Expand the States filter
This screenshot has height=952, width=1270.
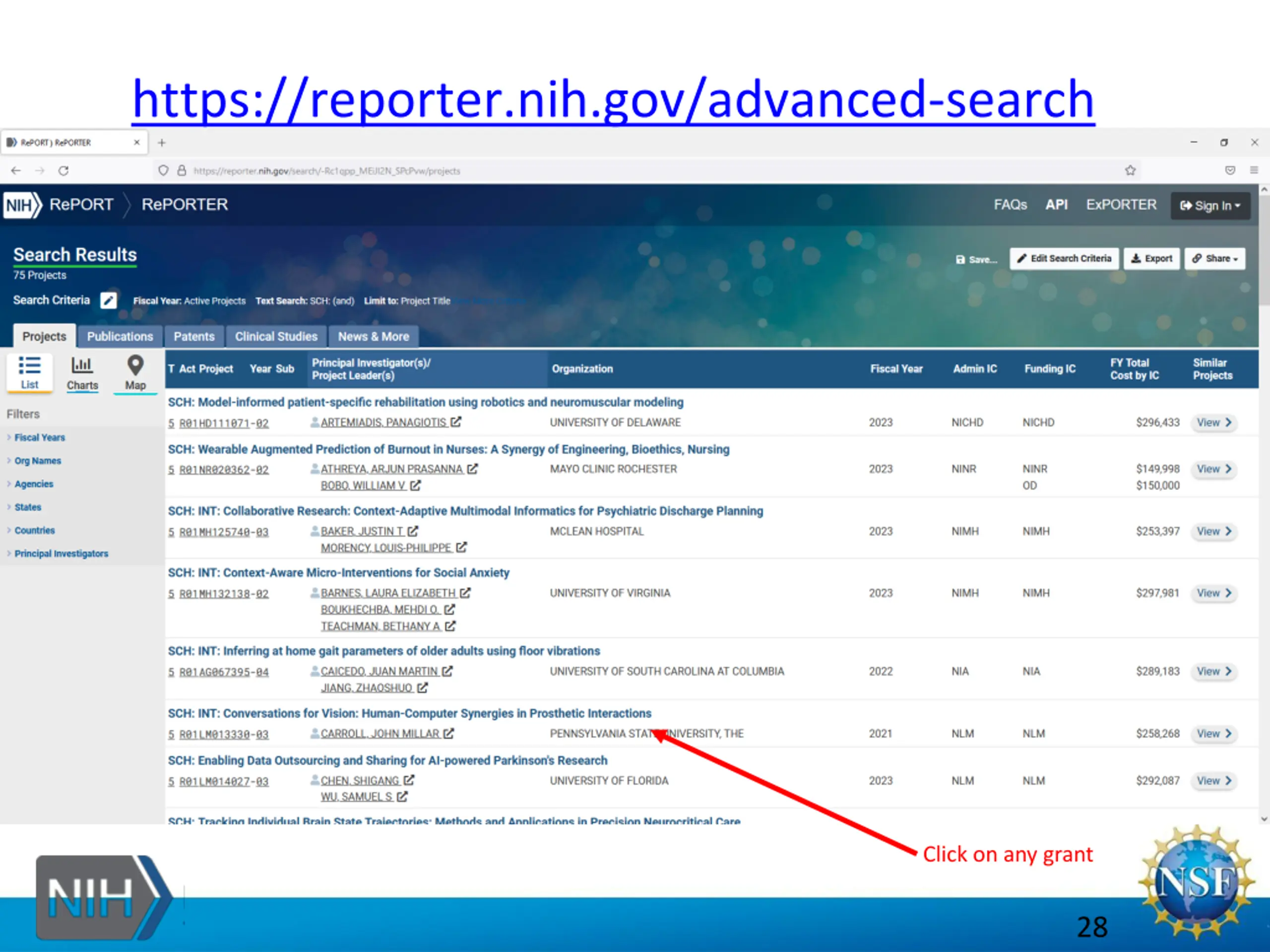point(28,507)
